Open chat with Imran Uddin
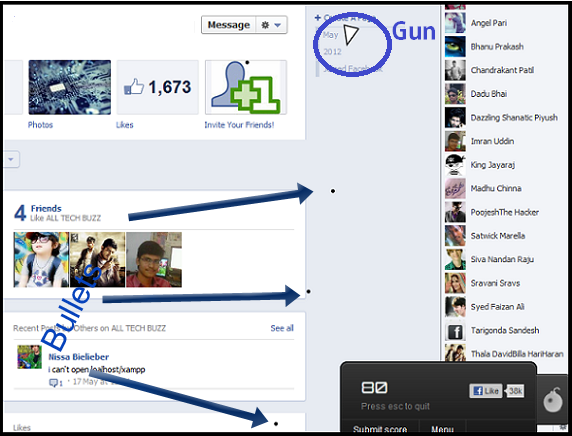This screenshot has height=436, width=572. click(492, 141)
